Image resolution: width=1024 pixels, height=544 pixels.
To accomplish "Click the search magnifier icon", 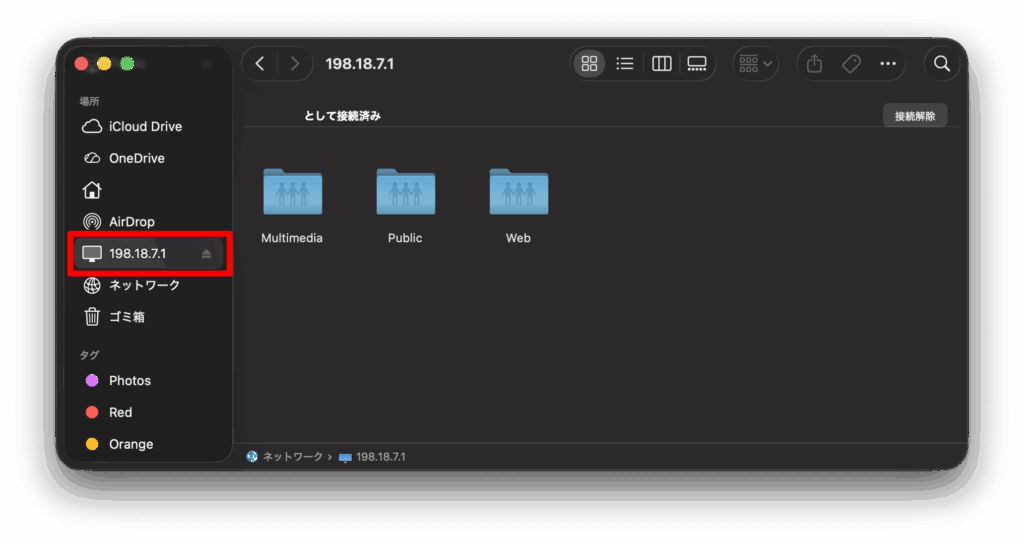I will tap(941, 64).
